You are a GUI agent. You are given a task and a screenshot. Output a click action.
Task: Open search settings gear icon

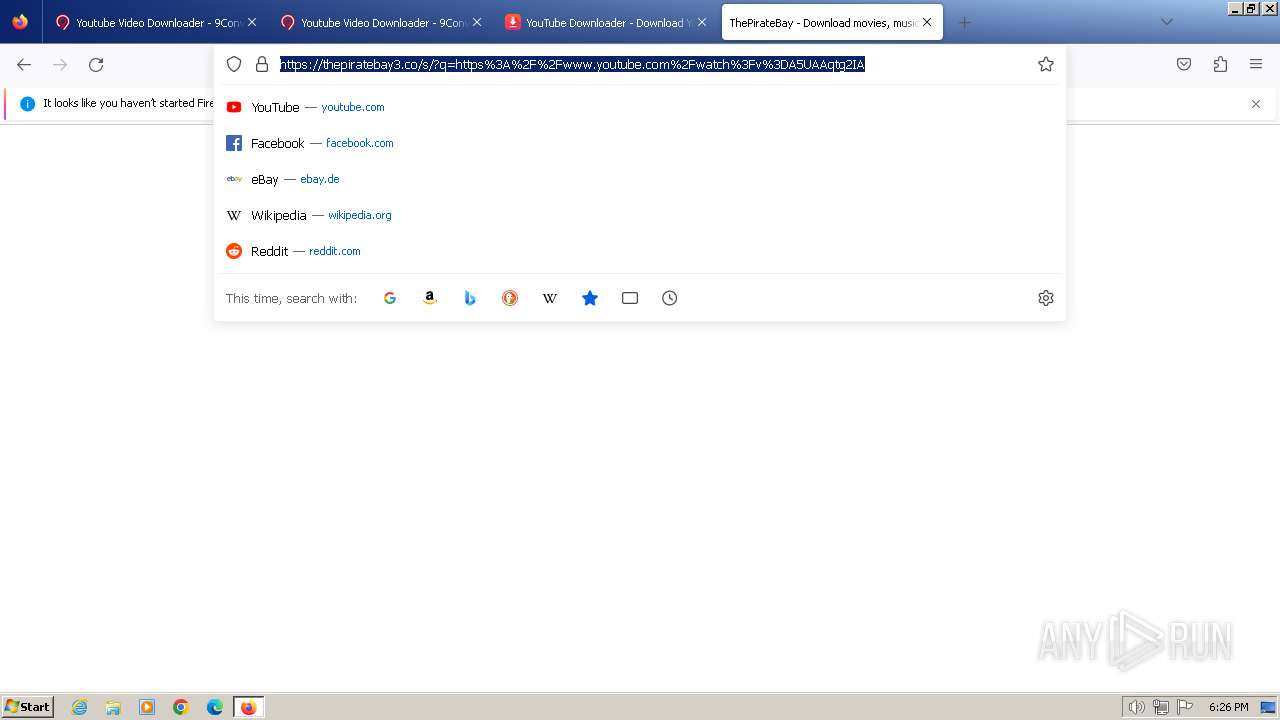[1046, 298]
